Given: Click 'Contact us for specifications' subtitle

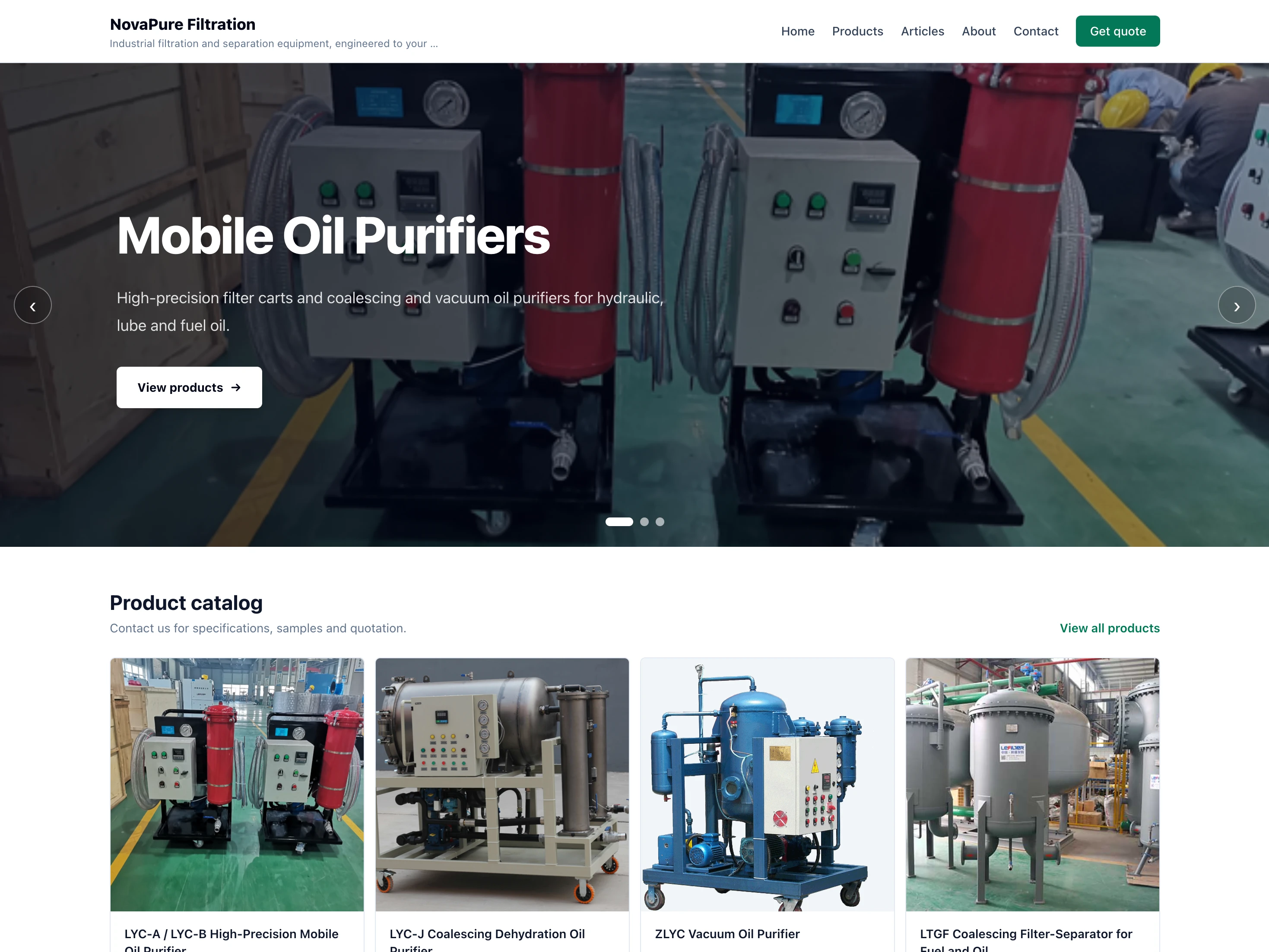Looking at the screenshot, I should (x=257, y=628).
